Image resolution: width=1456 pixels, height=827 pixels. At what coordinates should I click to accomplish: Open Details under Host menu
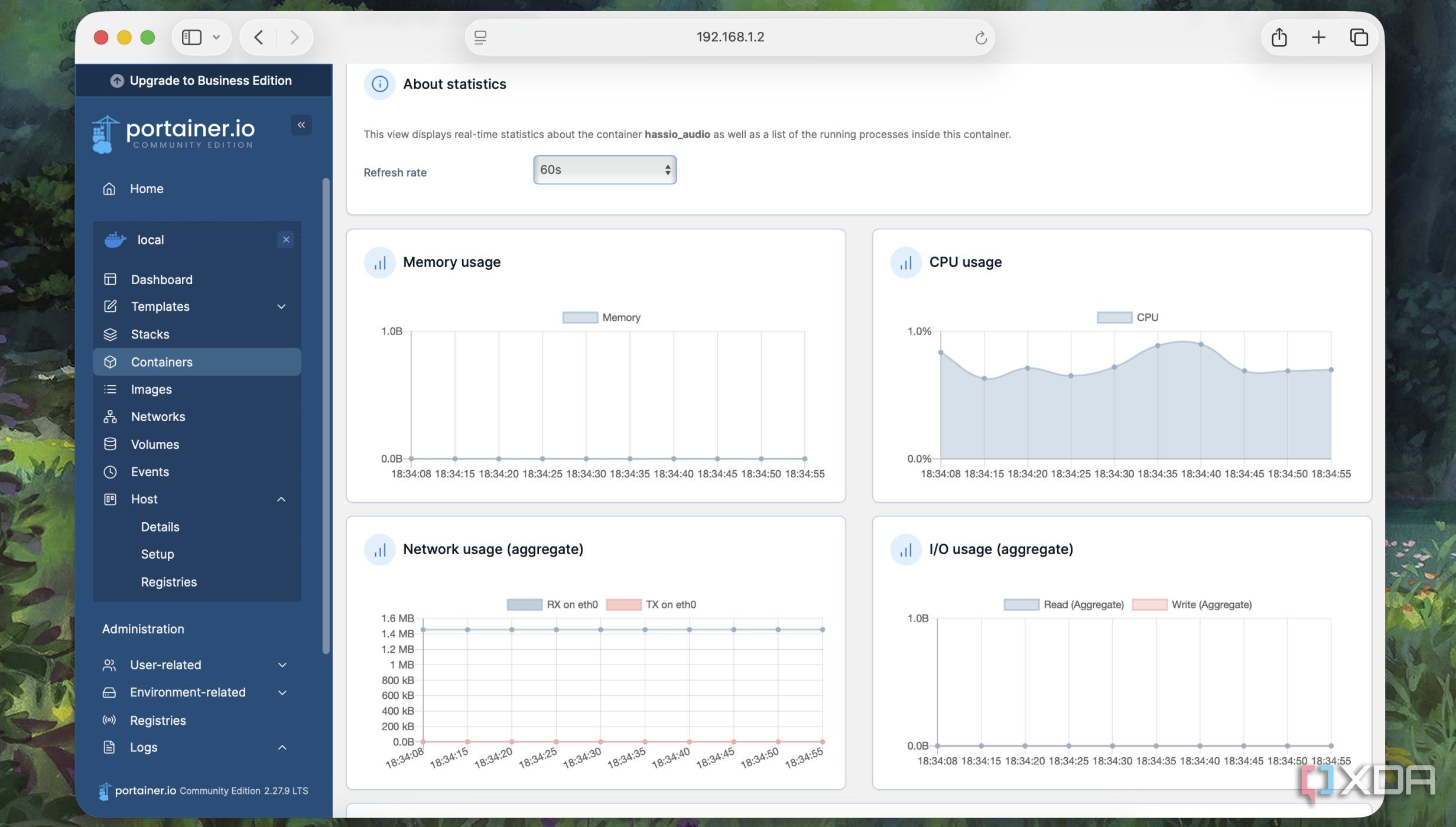pos(160,526)
